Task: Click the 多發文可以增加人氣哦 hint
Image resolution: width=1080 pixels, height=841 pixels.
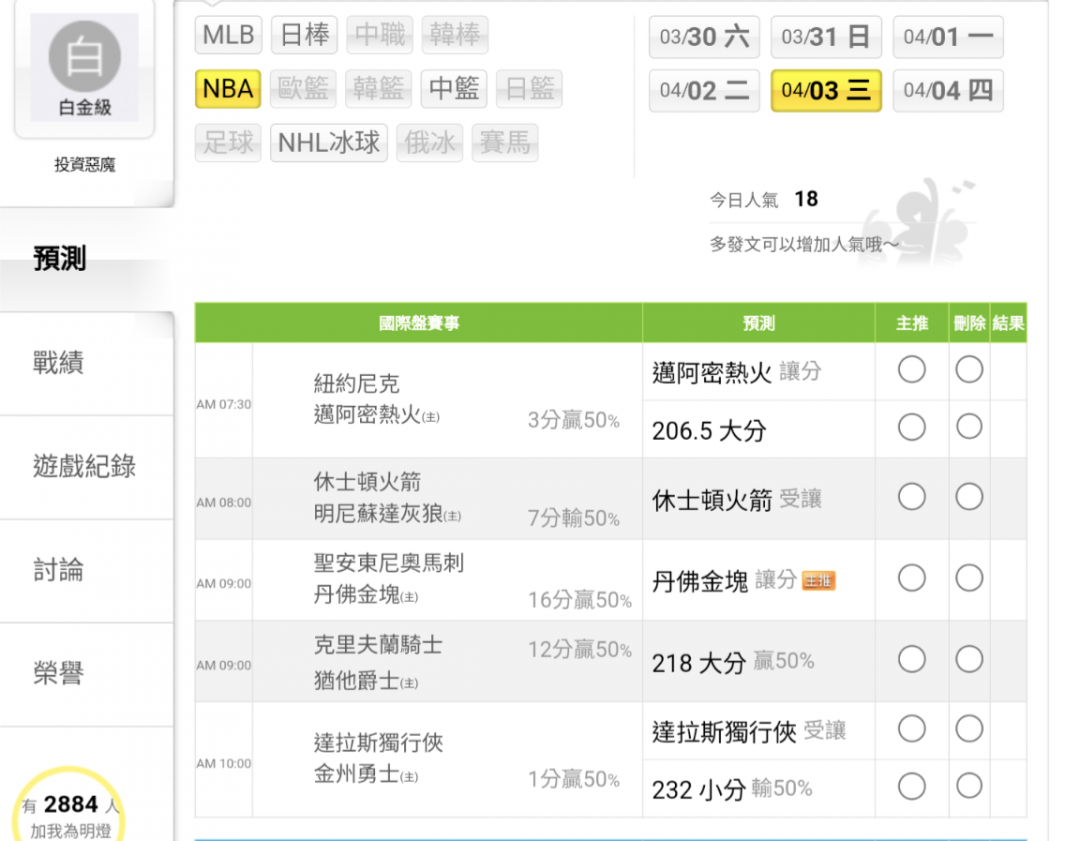Action: 804,245
